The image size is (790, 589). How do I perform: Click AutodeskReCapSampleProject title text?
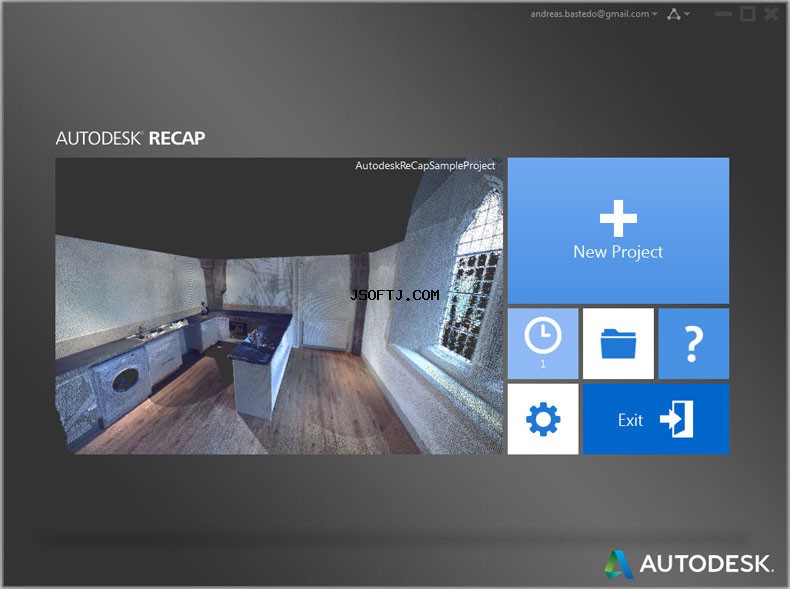pos(425,166)
